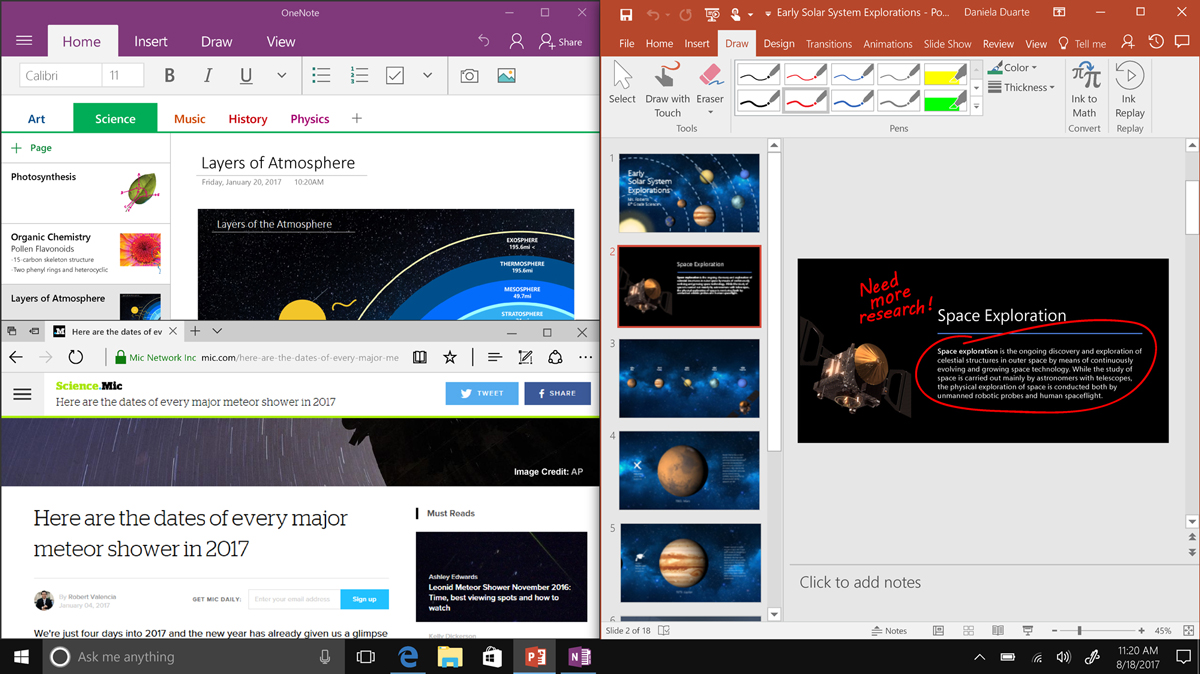
Task: Click Tweet button on article
Action: [482, 393]
